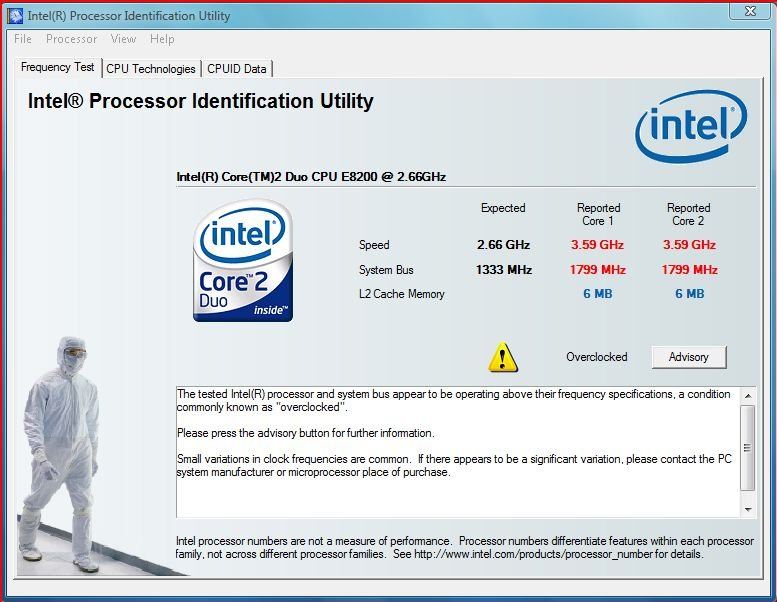Click the Intel Core 2 Duo badge

[243, 261]
